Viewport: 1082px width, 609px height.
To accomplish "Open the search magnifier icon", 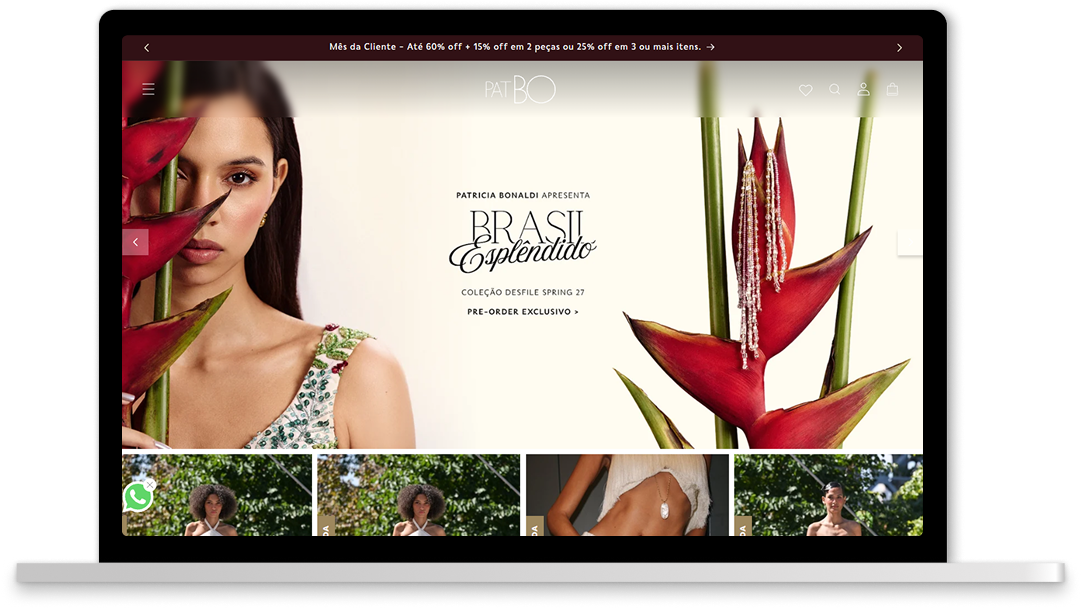I will [x=834, y=90].
